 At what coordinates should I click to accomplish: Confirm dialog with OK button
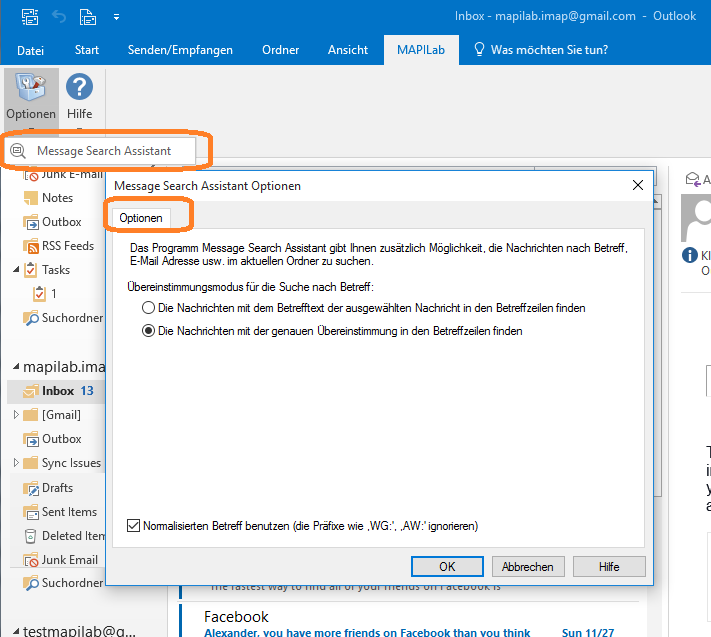tap(447, 567)
